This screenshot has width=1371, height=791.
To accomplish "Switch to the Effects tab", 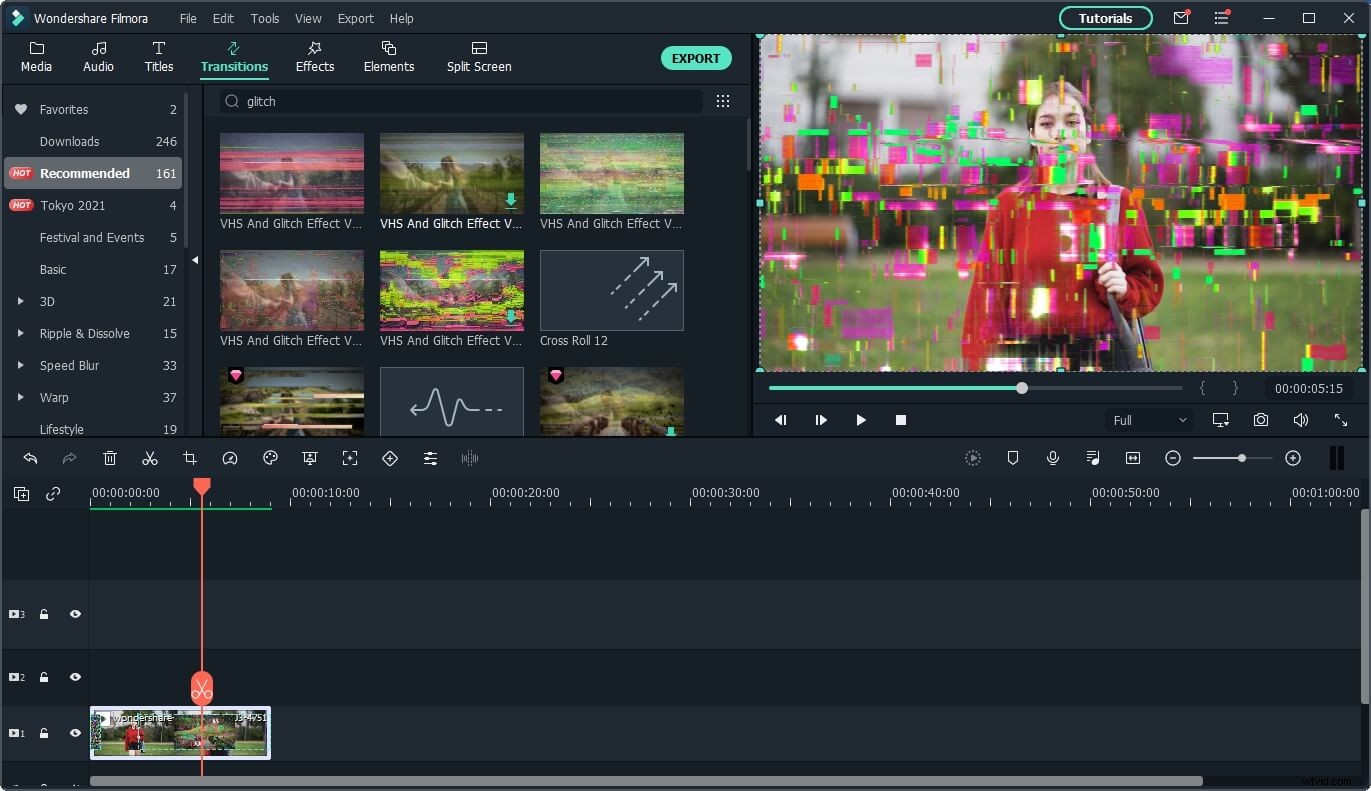I will pyautogui.click(x=314, y=56).
